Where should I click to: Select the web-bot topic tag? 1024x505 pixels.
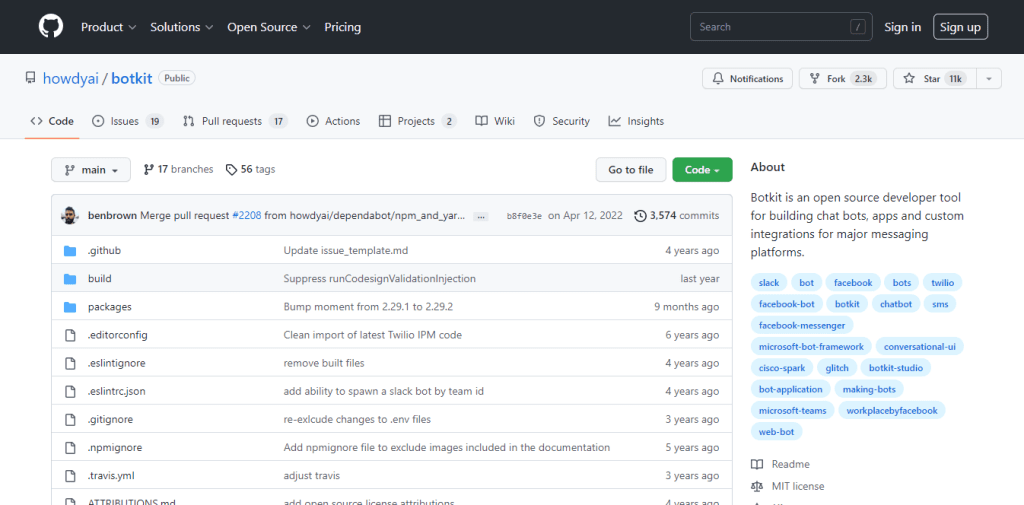coord(776,431)
